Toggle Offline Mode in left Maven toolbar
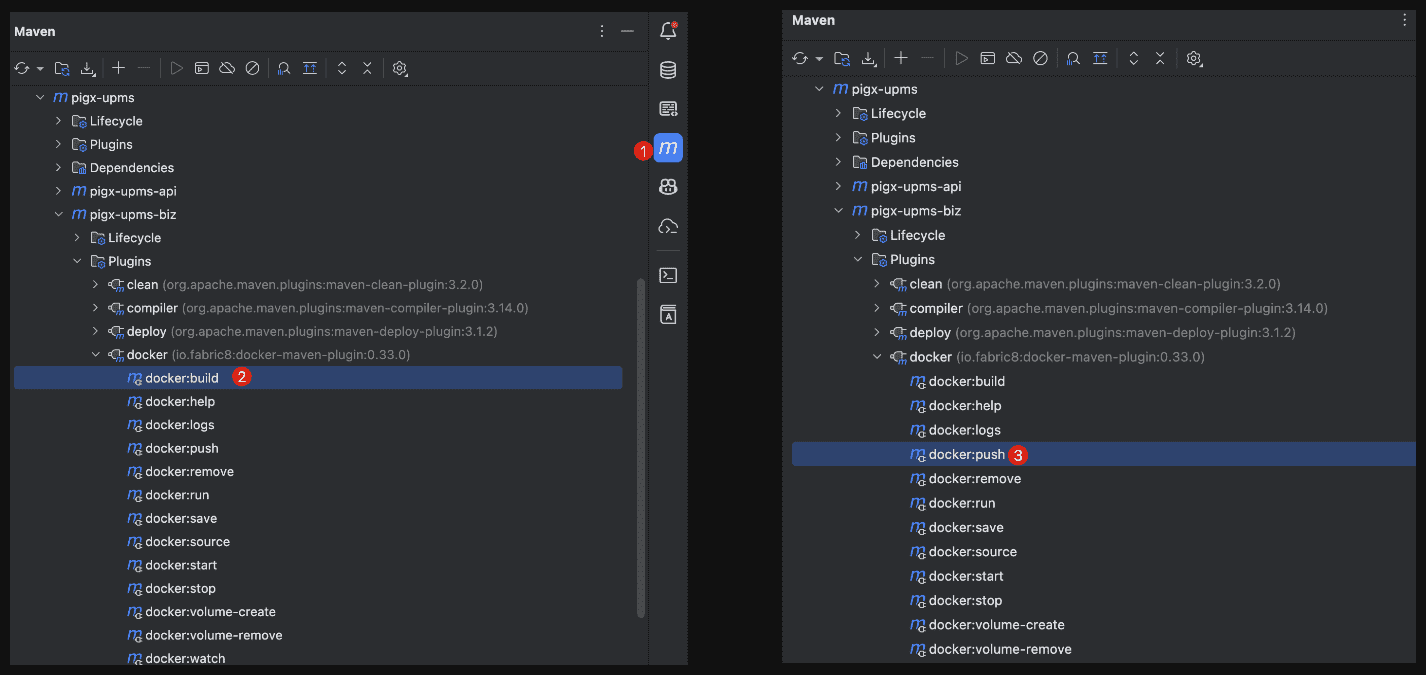This screenshot has width=1426, height=675. coord(227,68)
